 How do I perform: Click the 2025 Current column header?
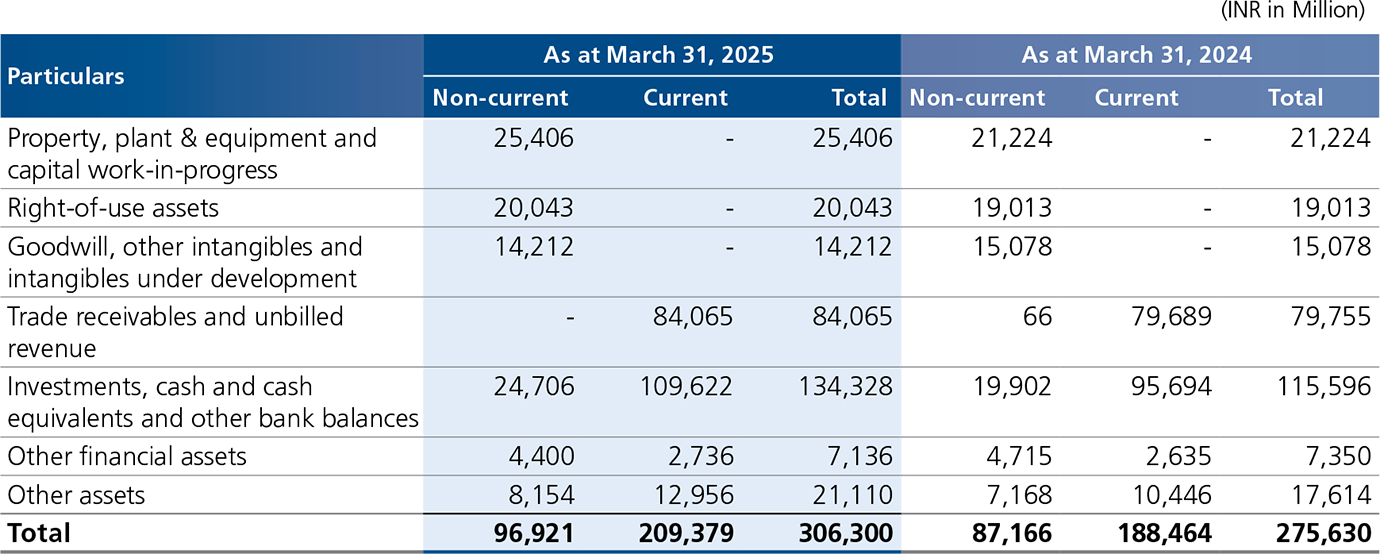coord(686,98)
